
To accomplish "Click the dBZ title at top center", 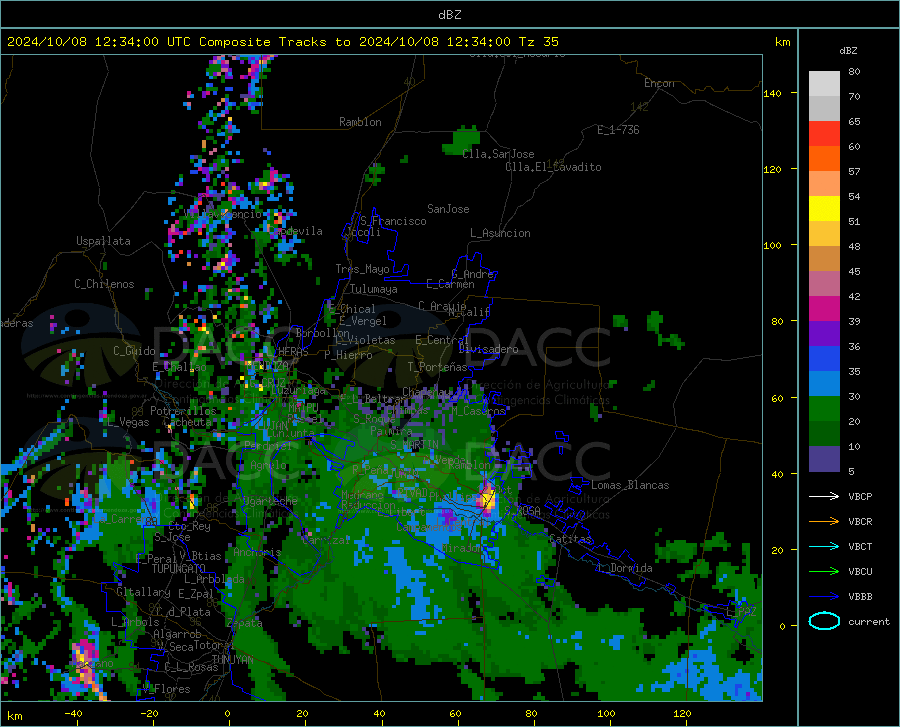I will tap(449, 15).
